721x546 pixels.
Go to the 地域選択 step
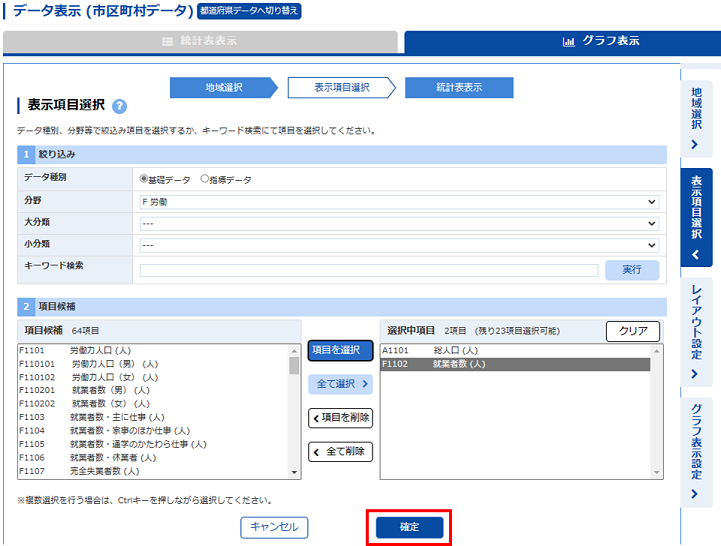coord(223,87)
